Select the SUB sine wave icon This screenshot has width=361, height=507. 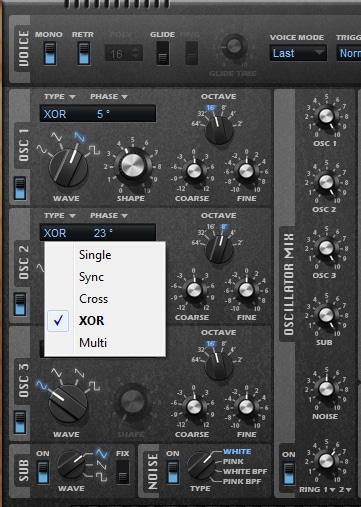(x=102, y=453)
